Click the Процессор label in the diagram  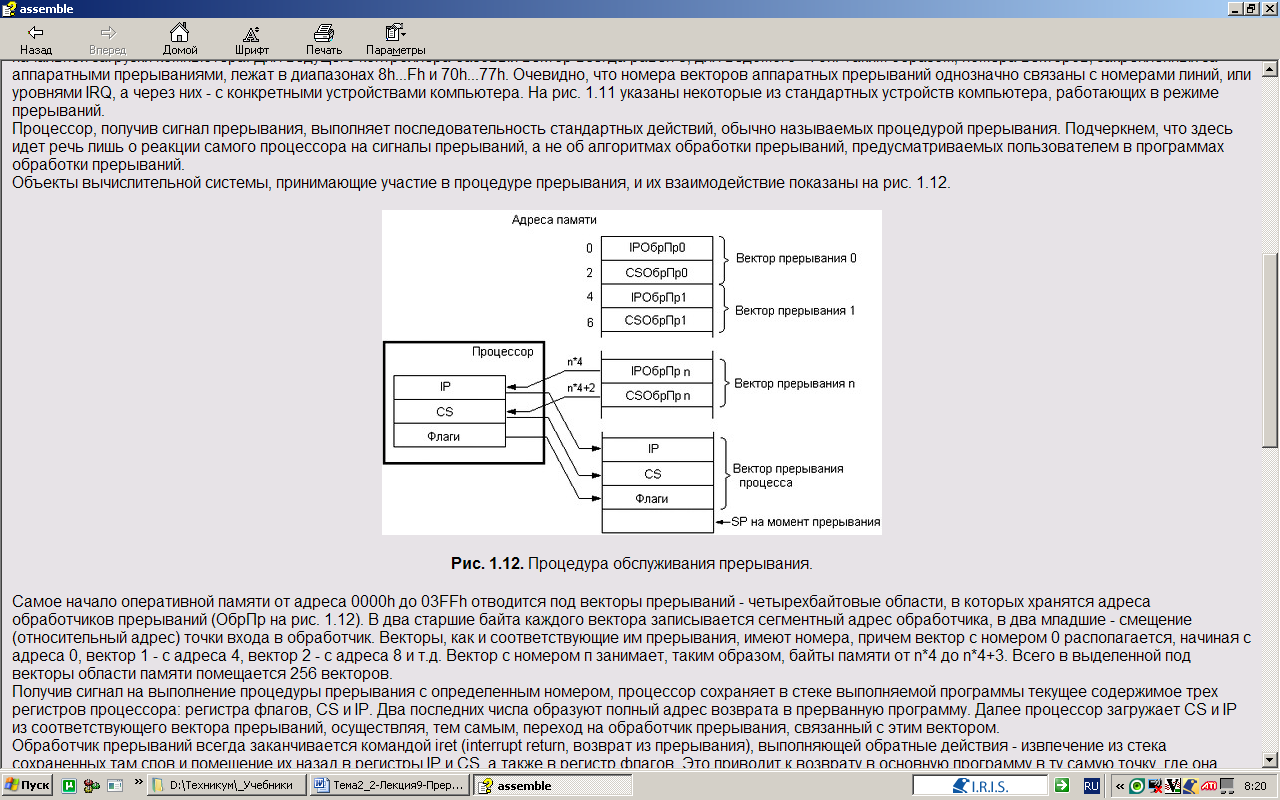tap(503, 352)
